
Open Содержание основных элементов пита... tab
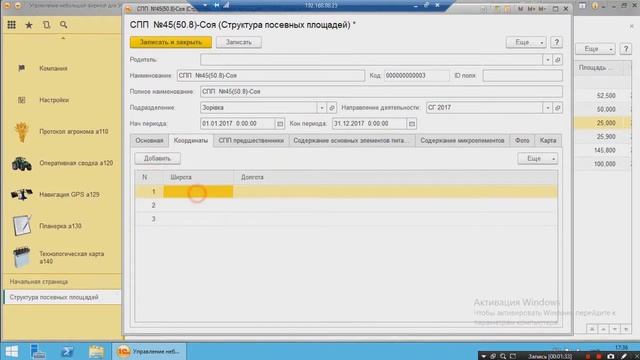[352, 140]
